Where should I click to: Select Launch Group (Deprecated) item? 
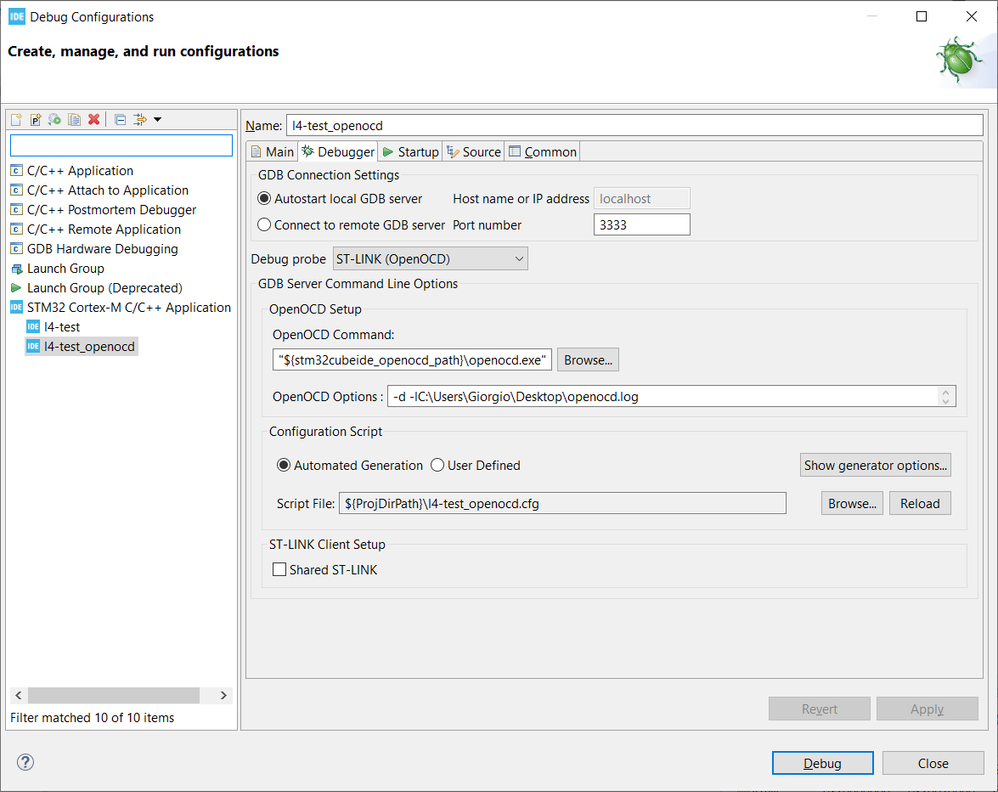[97, 288]
